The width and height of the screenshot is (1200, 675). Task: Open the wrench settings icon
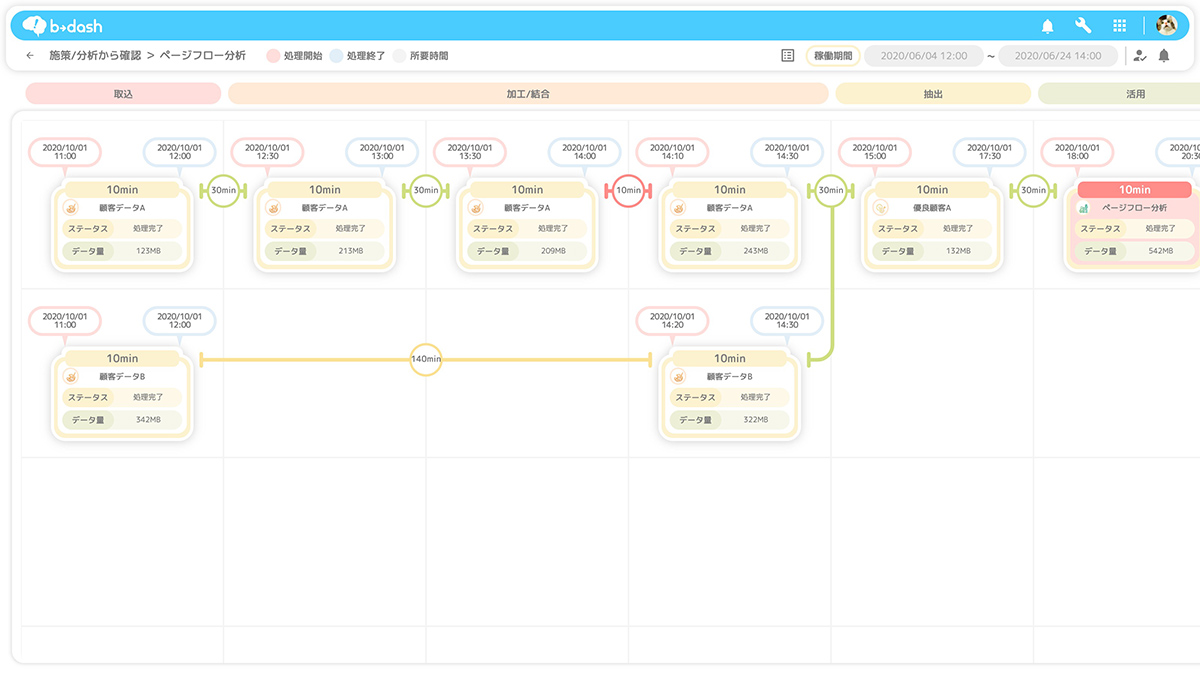click(1083, 26)
